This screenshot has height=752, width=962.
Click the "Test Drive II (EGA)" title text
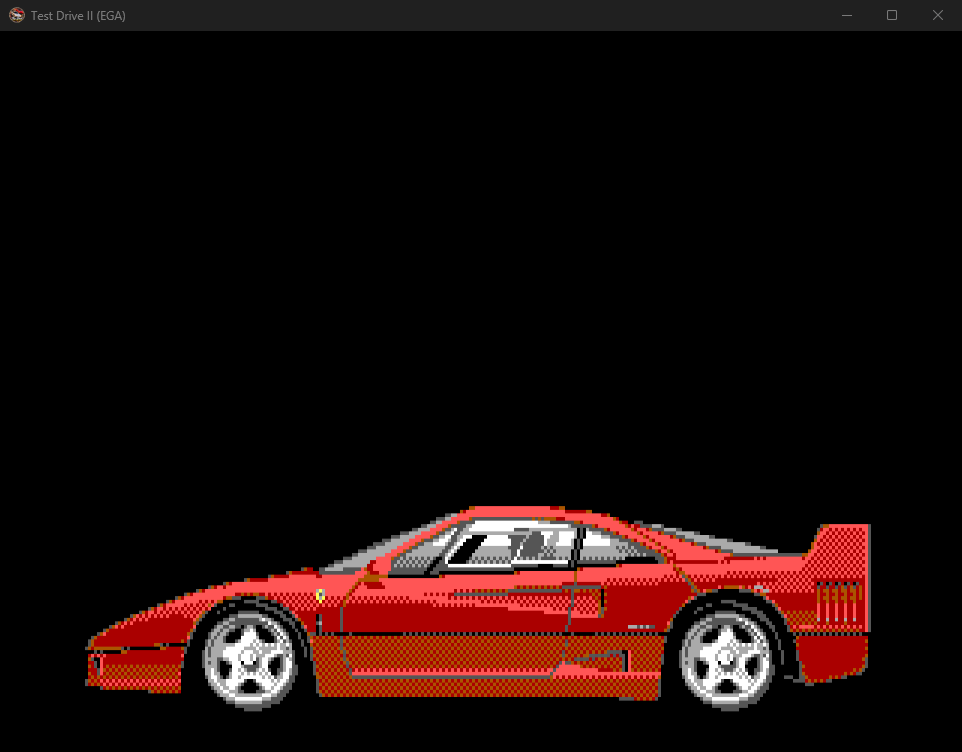78,16
